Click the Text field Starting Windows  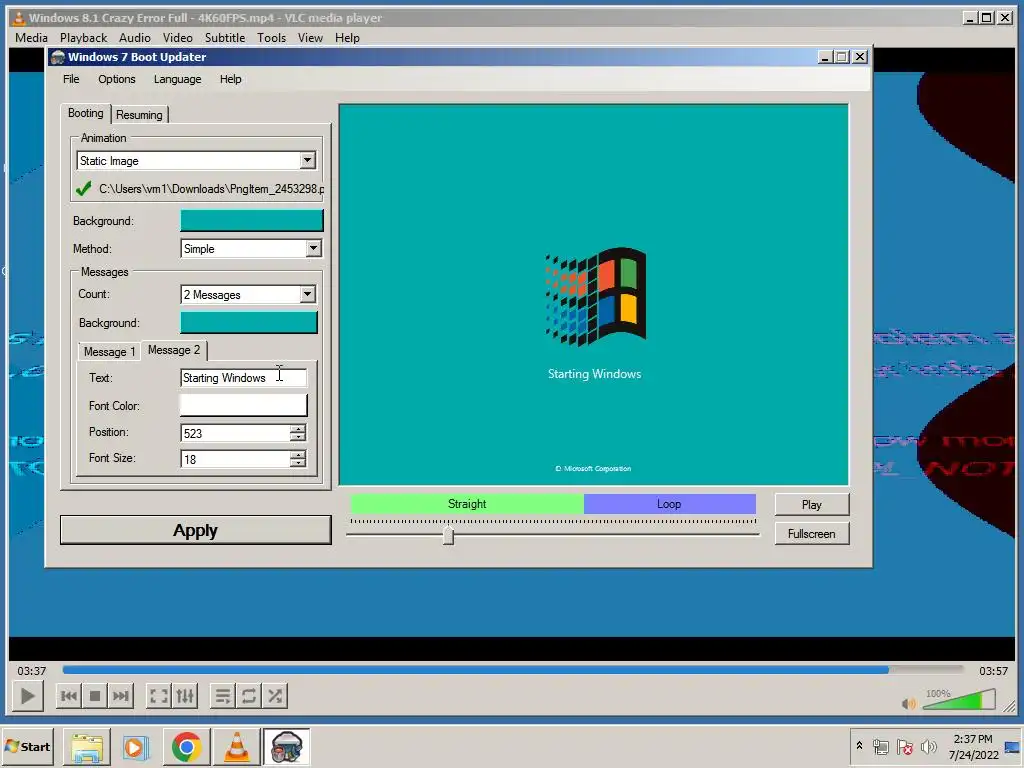point(243,377)
